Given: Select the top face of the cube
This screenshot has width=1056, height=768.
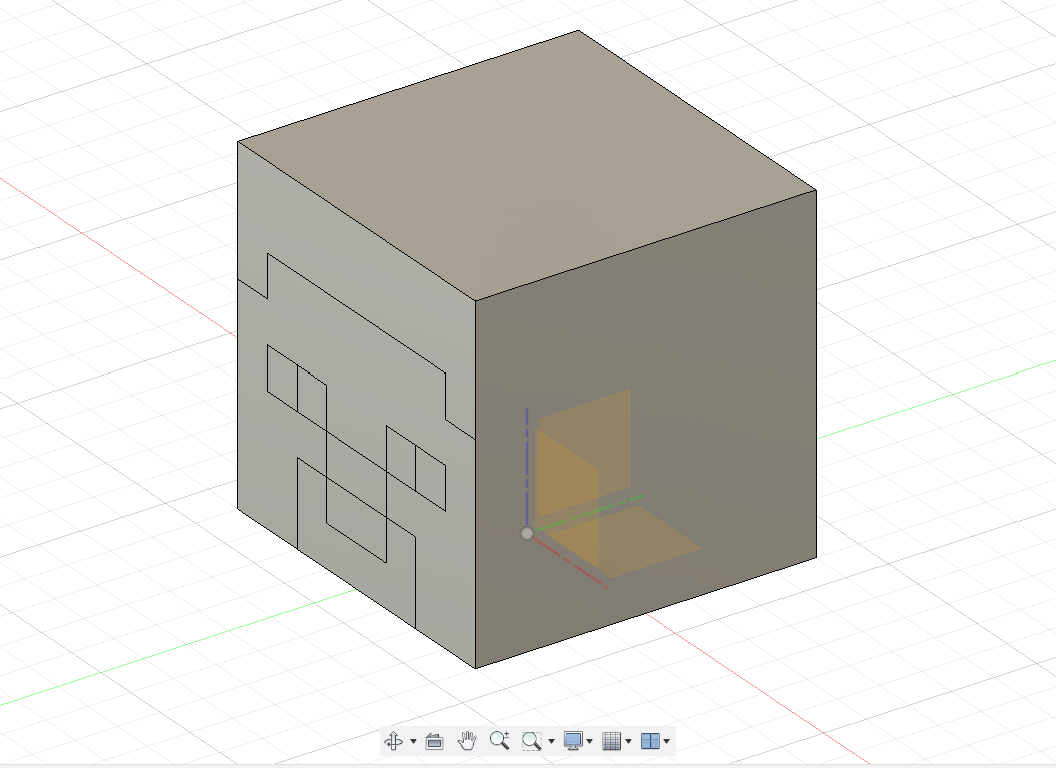Looking at the screenshot, I should point(527,165).
